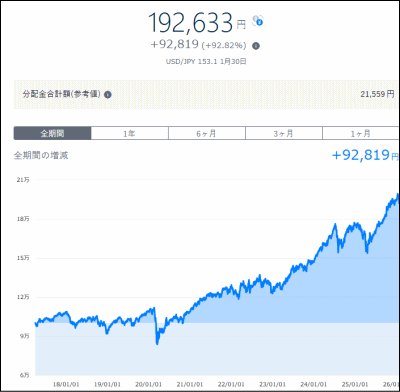Click the 6万 y-axis label
This screenshot has width=400, height=392.
(24, 375)
